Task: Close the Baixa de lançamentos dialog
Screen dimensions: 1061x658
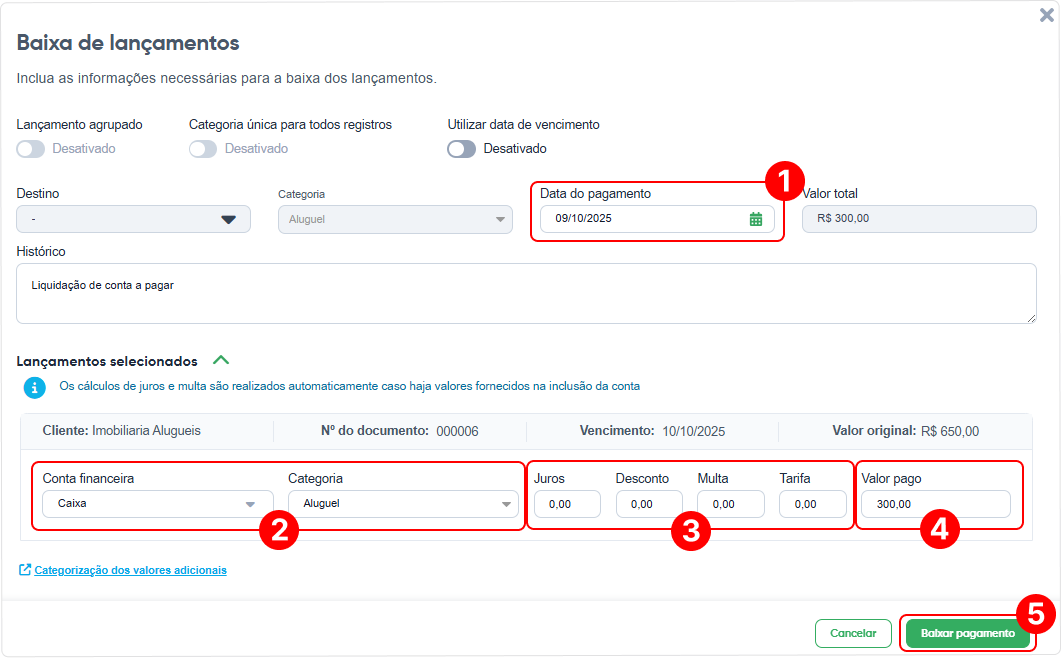Action: pos(1046,15)
